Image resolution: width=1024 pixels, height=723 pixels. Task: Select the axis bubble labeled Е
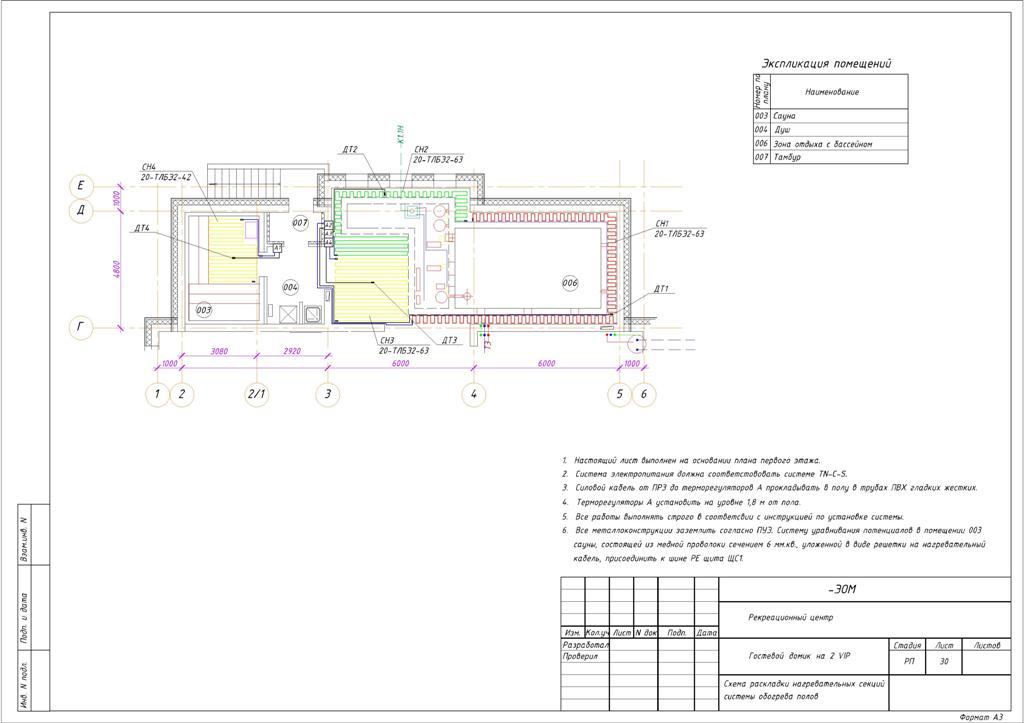tap(81, 186)
